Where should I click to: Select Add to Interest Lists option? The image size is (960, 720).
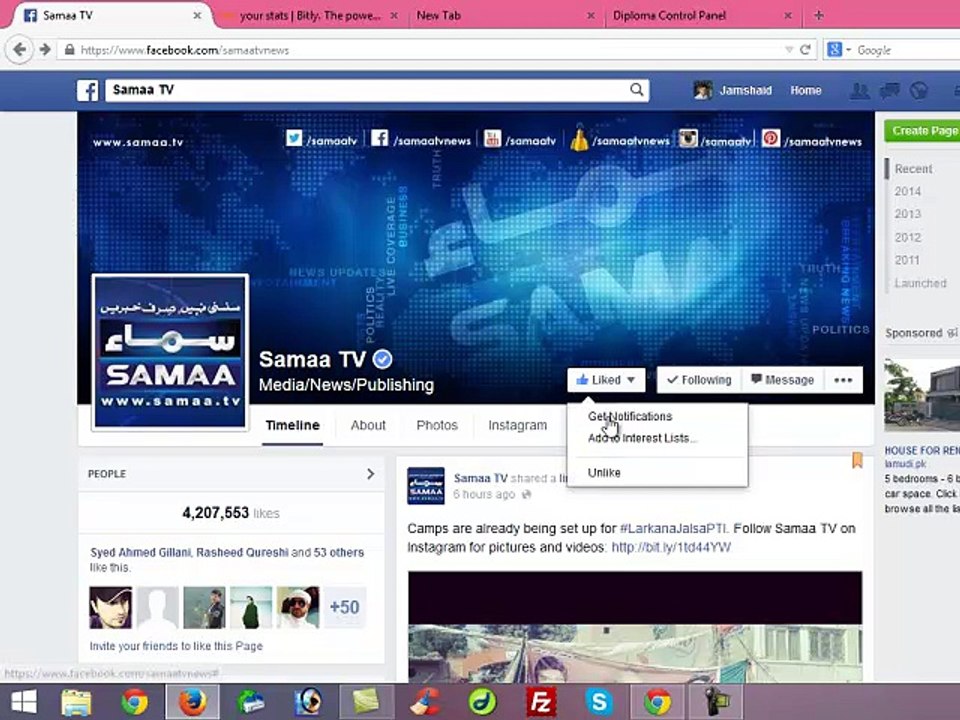point(642,438)
